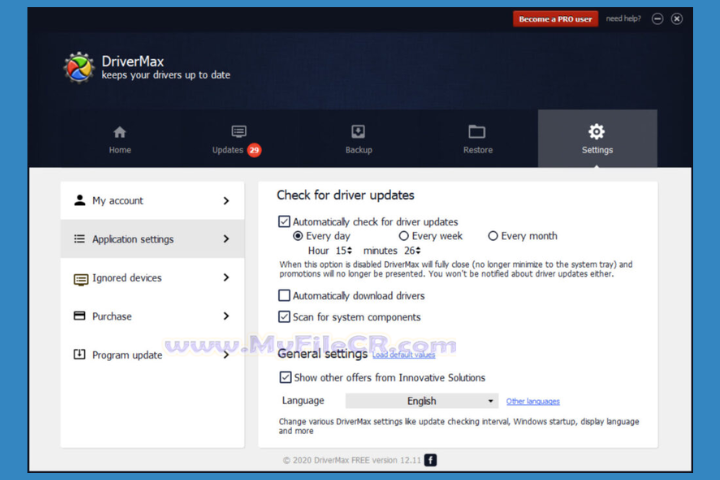This screenshot has height=480, width=720.
Task: Open the Program update menu item
Action: tap(152, 355)
